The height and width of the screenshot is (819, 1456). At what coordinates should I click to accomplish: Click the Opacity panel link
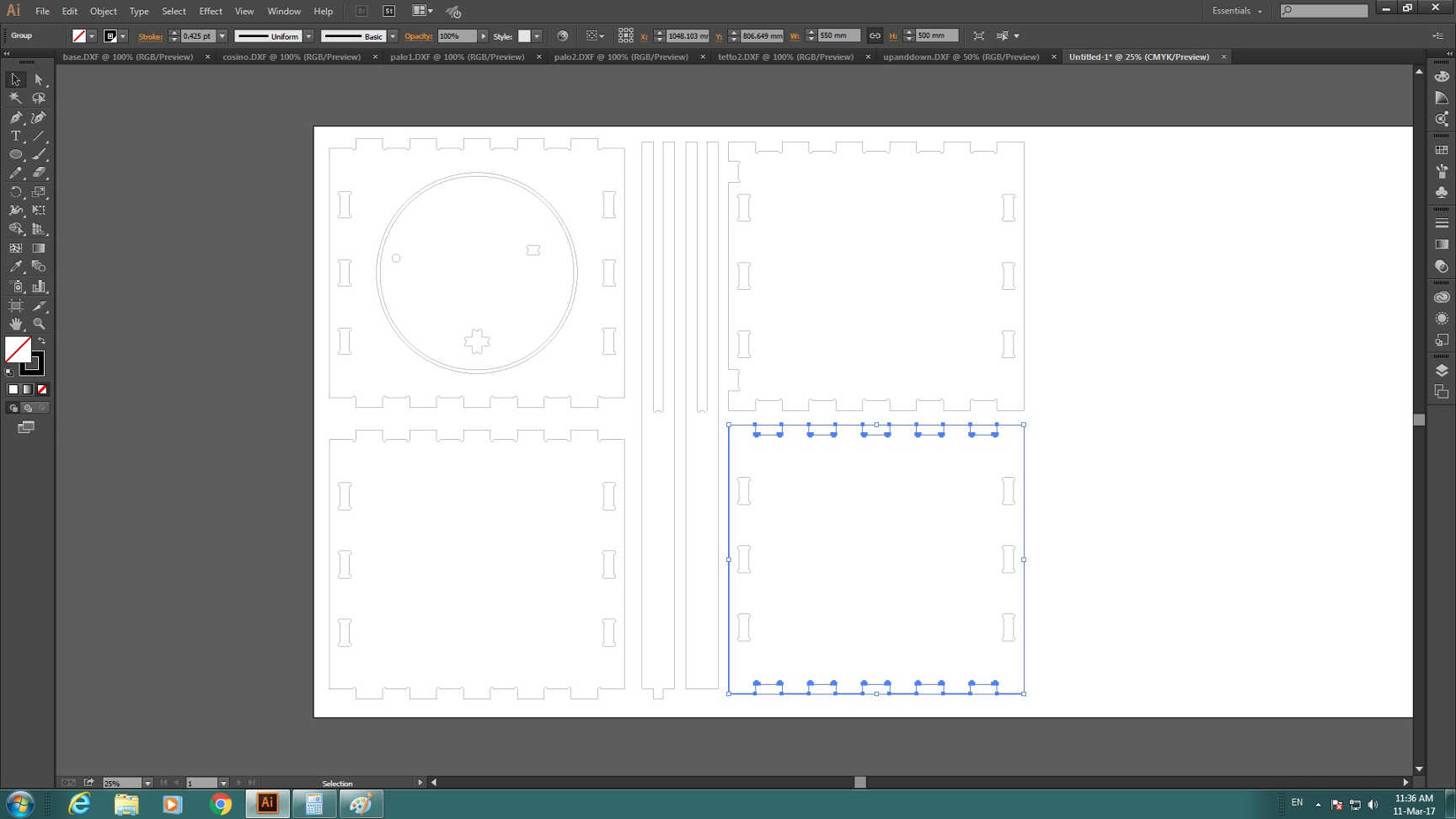[x=418, y=36]
